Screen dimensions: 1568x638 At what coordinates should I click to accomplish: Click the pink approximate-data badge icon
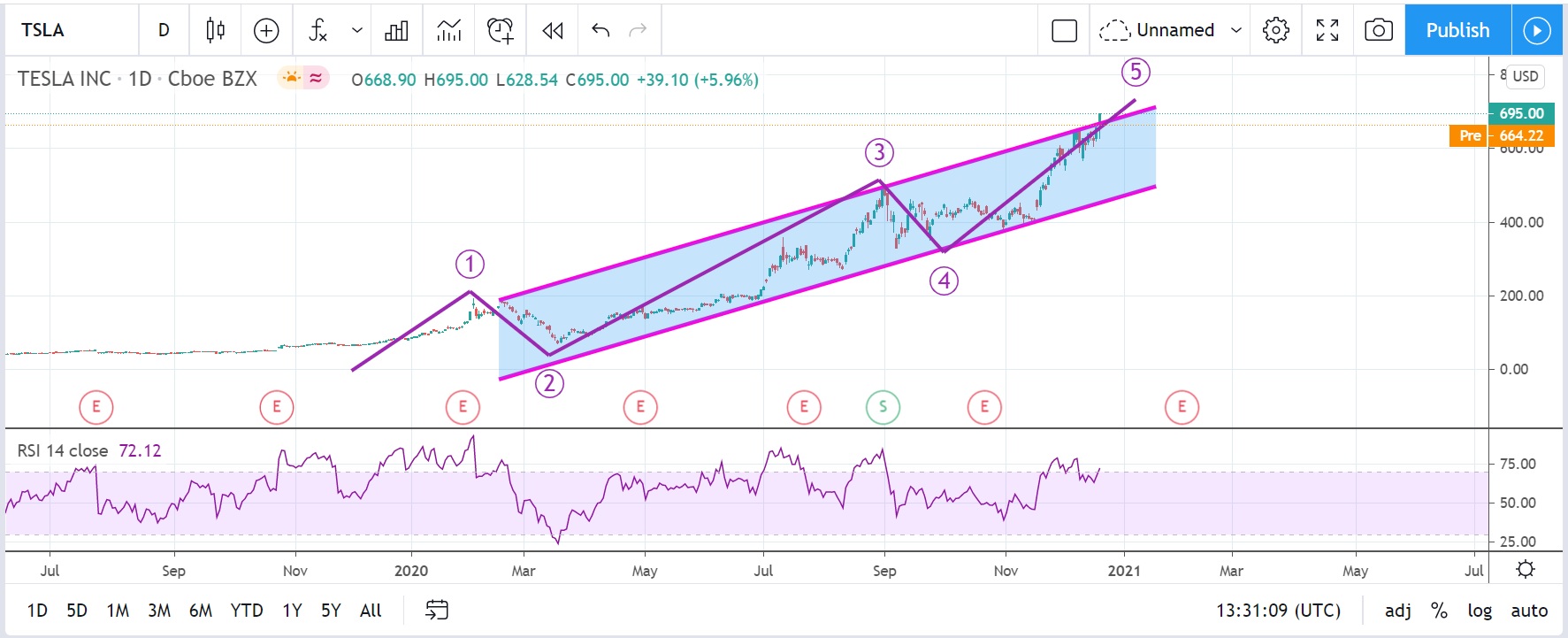(x=316, y=79)
